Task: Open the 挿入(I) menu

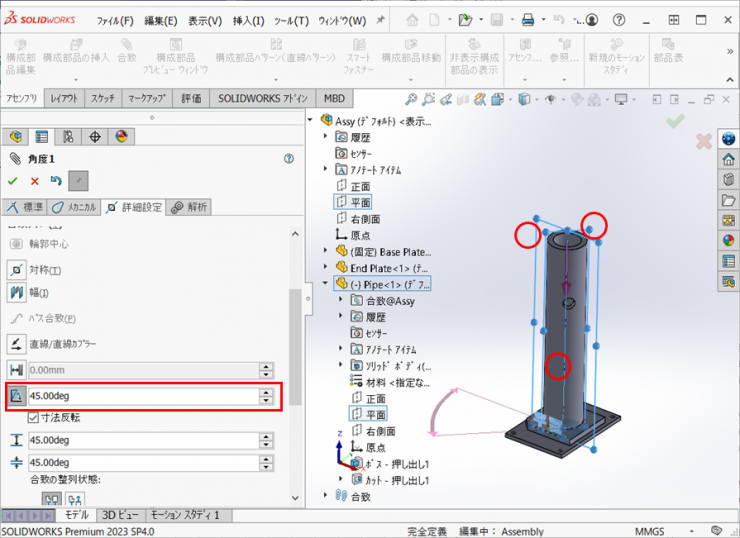Action: tap(248, 20)
